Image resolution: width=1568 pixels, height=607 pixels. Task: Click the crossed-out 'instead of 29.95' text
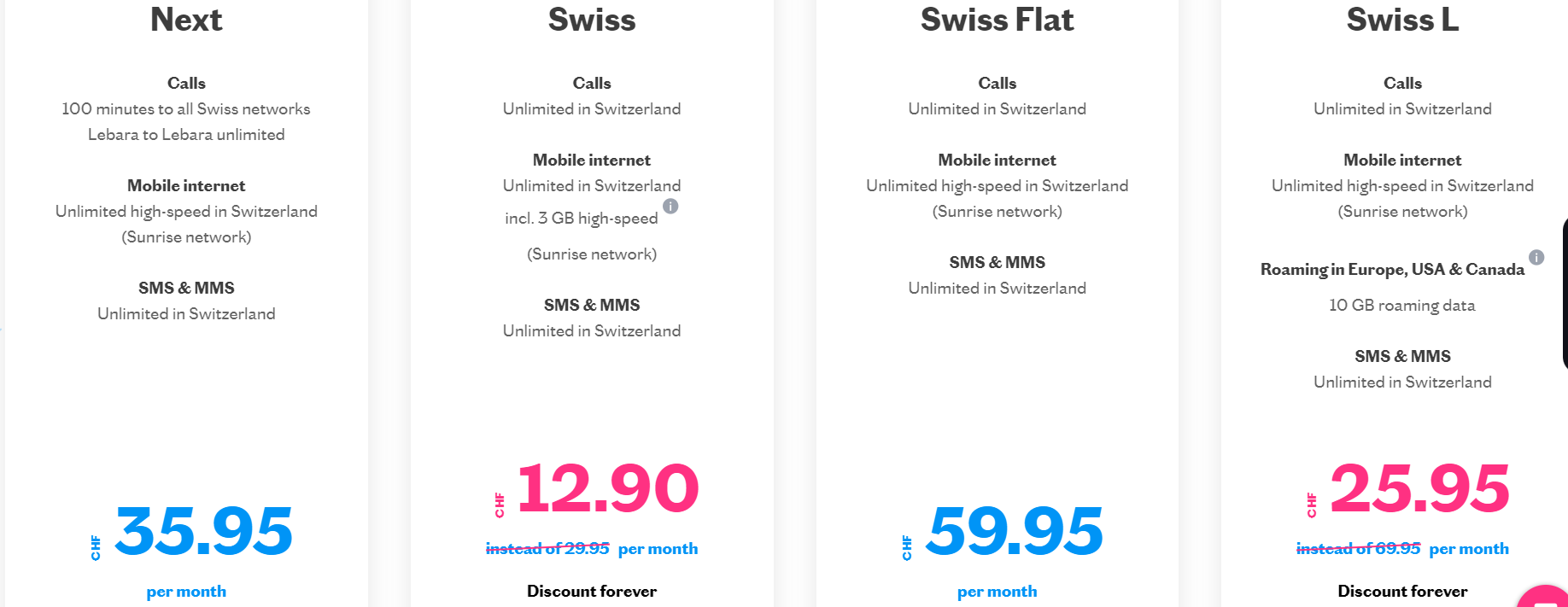click(x=547, y=548)
